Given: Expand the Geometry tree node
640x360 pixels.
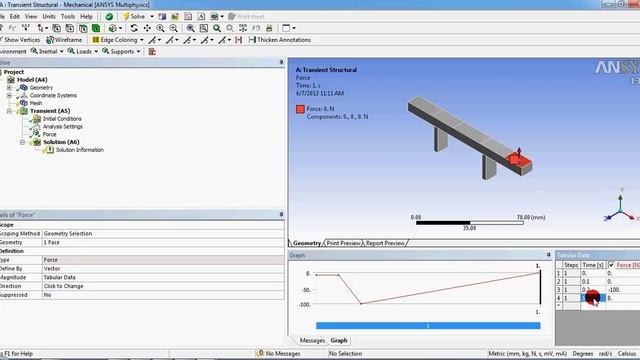Looking at the screenshot, I should coord(9,88).
